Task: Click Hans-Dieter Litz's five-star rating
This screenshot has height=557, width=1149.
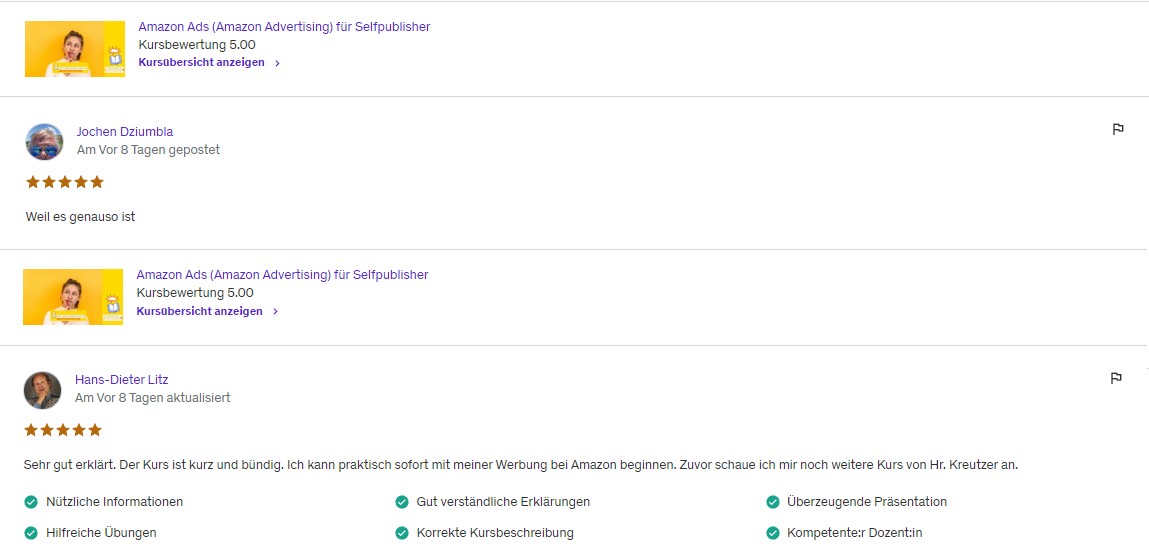Action: (x=63, y=430)
